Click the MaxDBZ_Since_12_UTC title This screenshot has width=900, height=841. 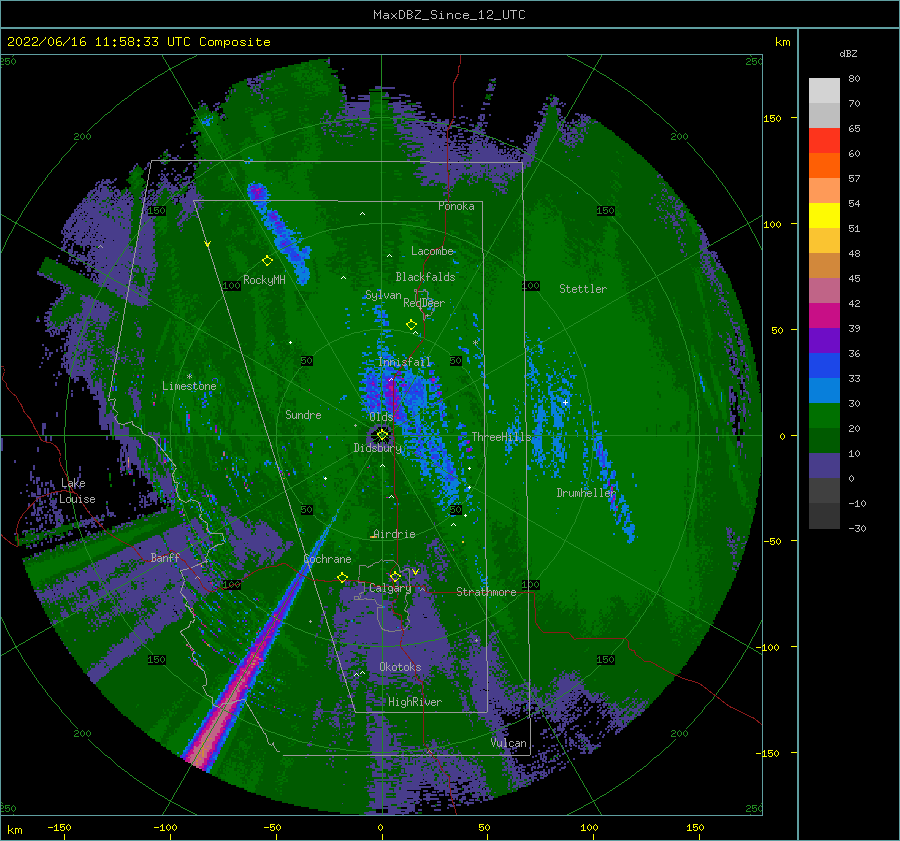tap(449, 15)
